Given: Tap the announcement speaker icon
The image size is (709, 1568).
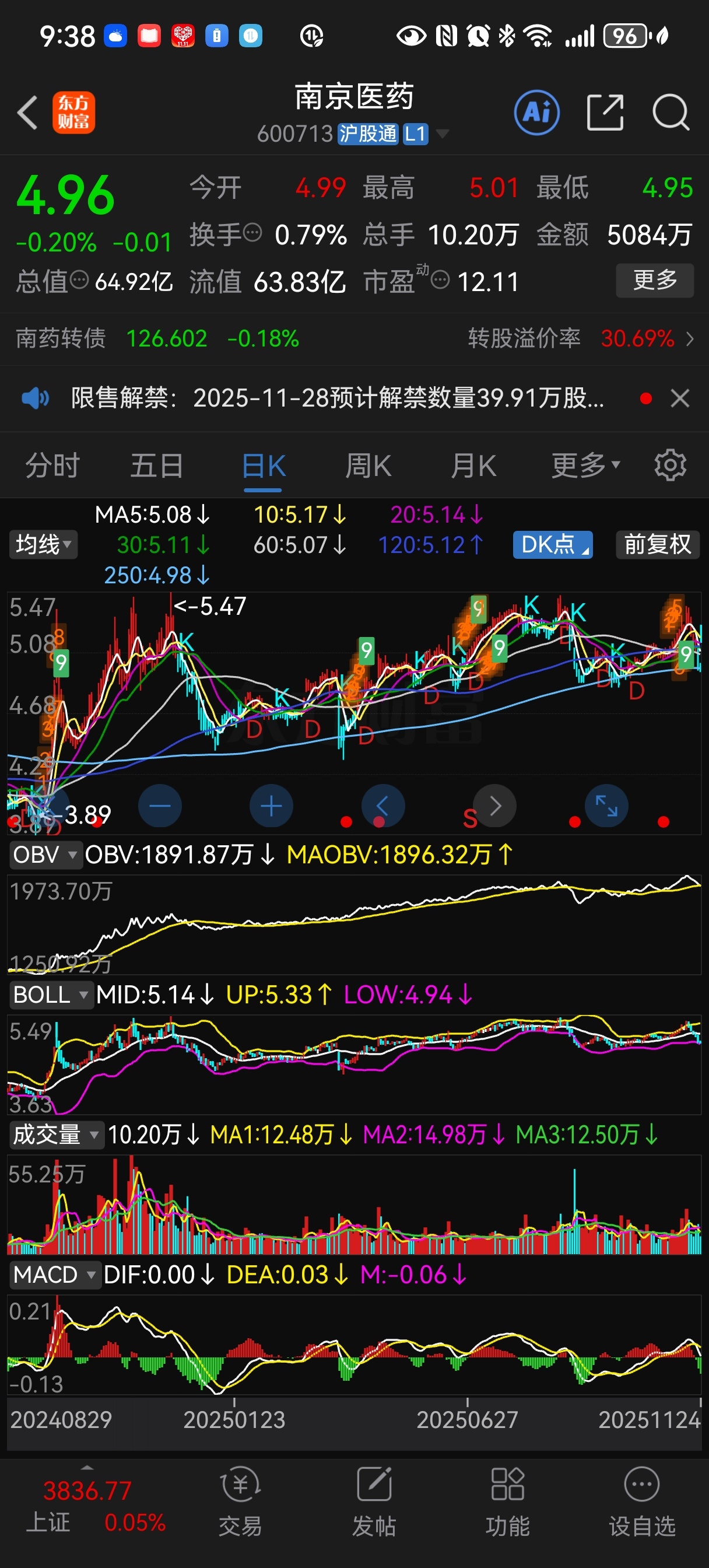Looking at the screenshot, I should (36, 398).
